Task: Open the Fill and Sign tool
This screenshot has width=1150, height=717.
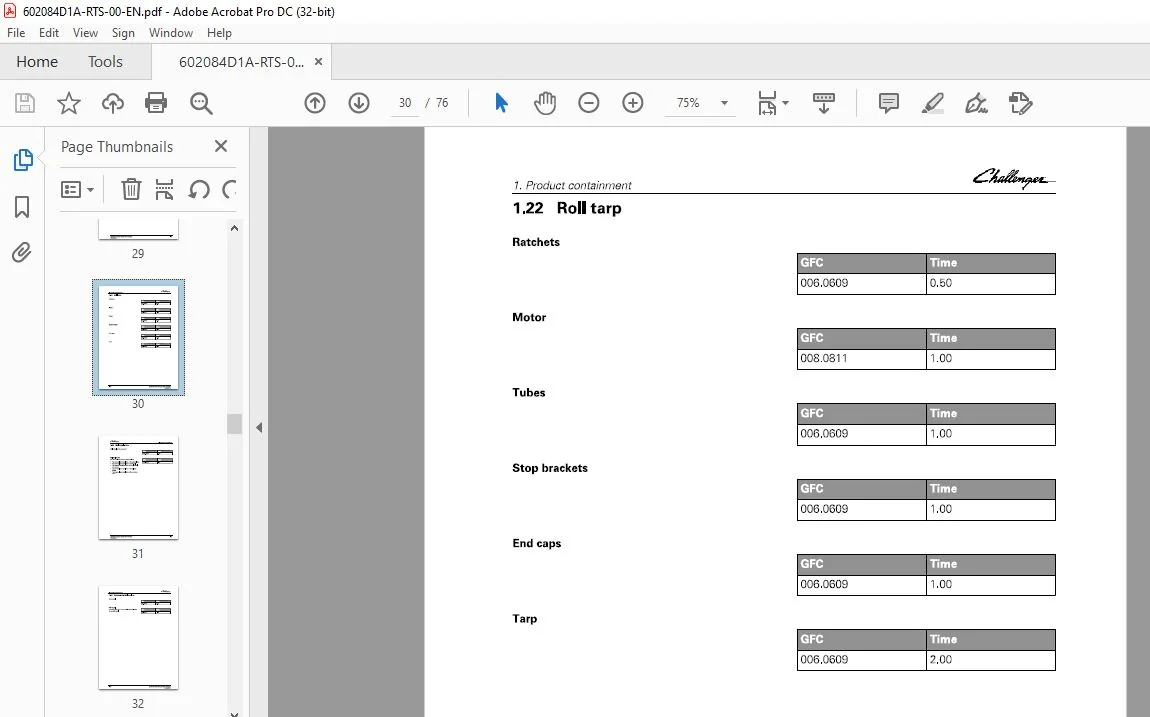Action: 976,103
